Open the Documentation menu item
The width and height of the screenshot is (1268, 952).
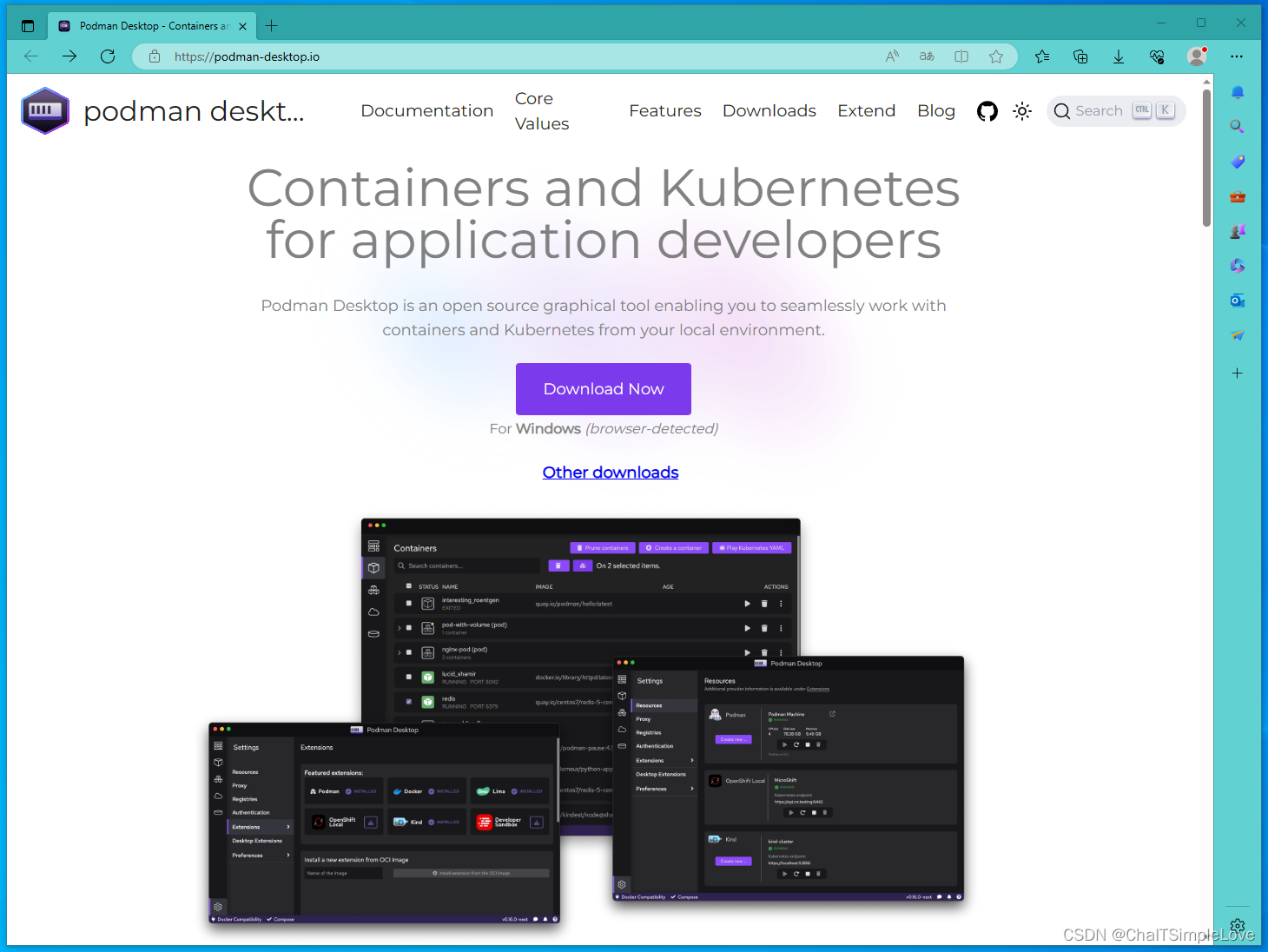[x=427, y=111]
